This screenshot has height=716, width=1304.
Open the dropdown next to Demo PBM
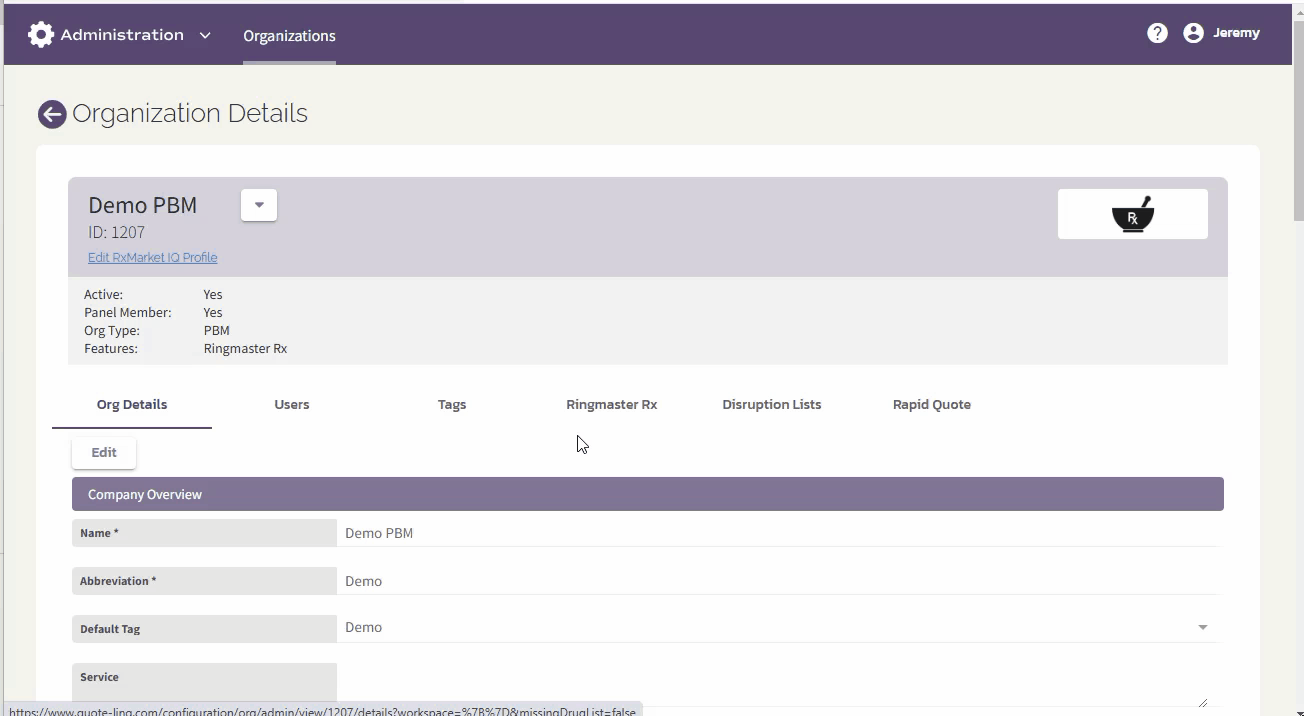[x=258, y=204]
